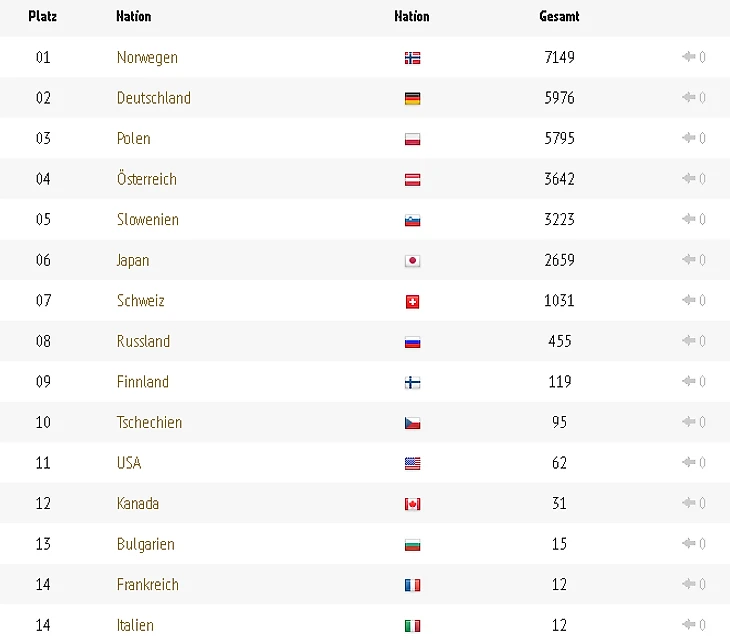
Task: Click the rank change arrow in Russland's row
Action: coord(688,341)
